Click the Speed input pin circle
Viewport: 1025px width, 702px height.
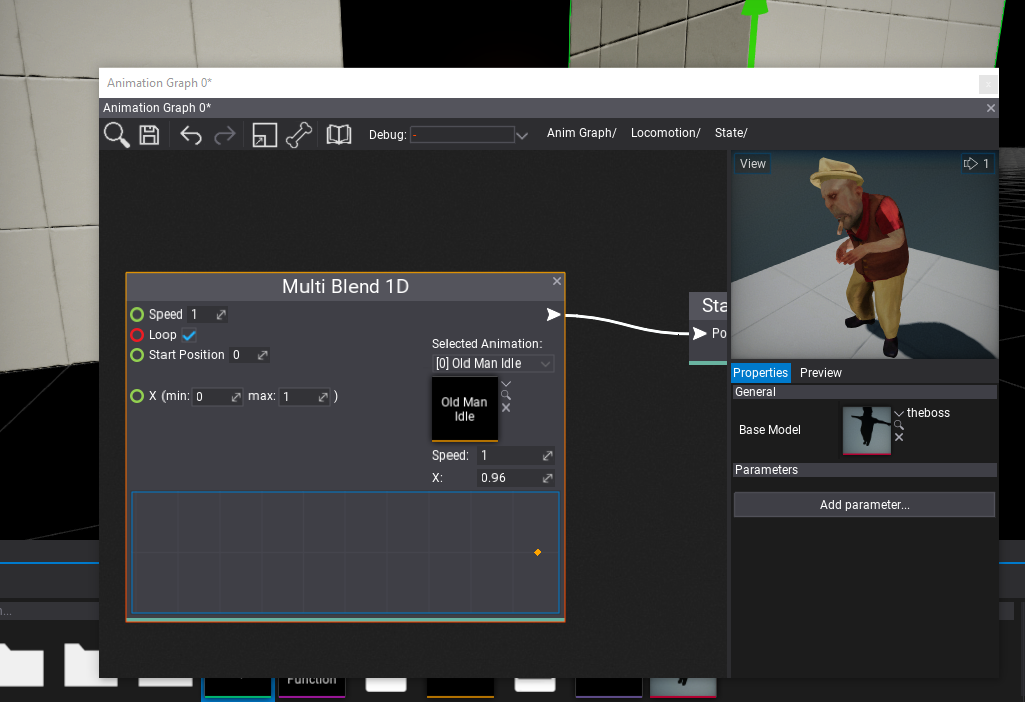pos(137,314)
